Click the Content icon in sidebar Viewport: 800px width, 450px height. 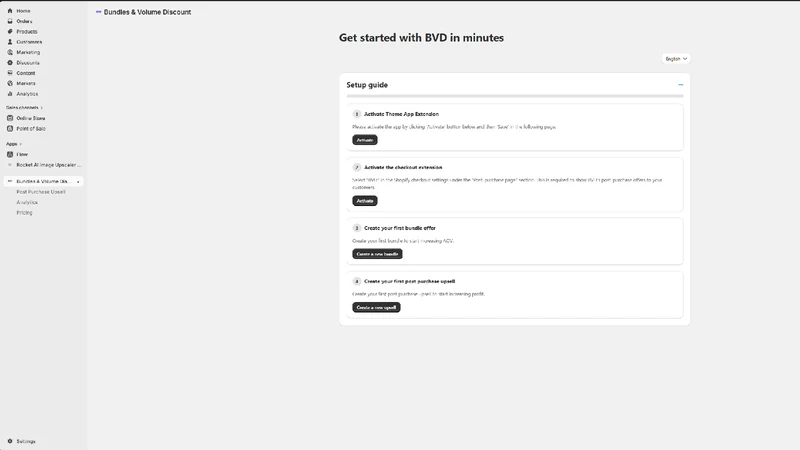pos(10,73)
